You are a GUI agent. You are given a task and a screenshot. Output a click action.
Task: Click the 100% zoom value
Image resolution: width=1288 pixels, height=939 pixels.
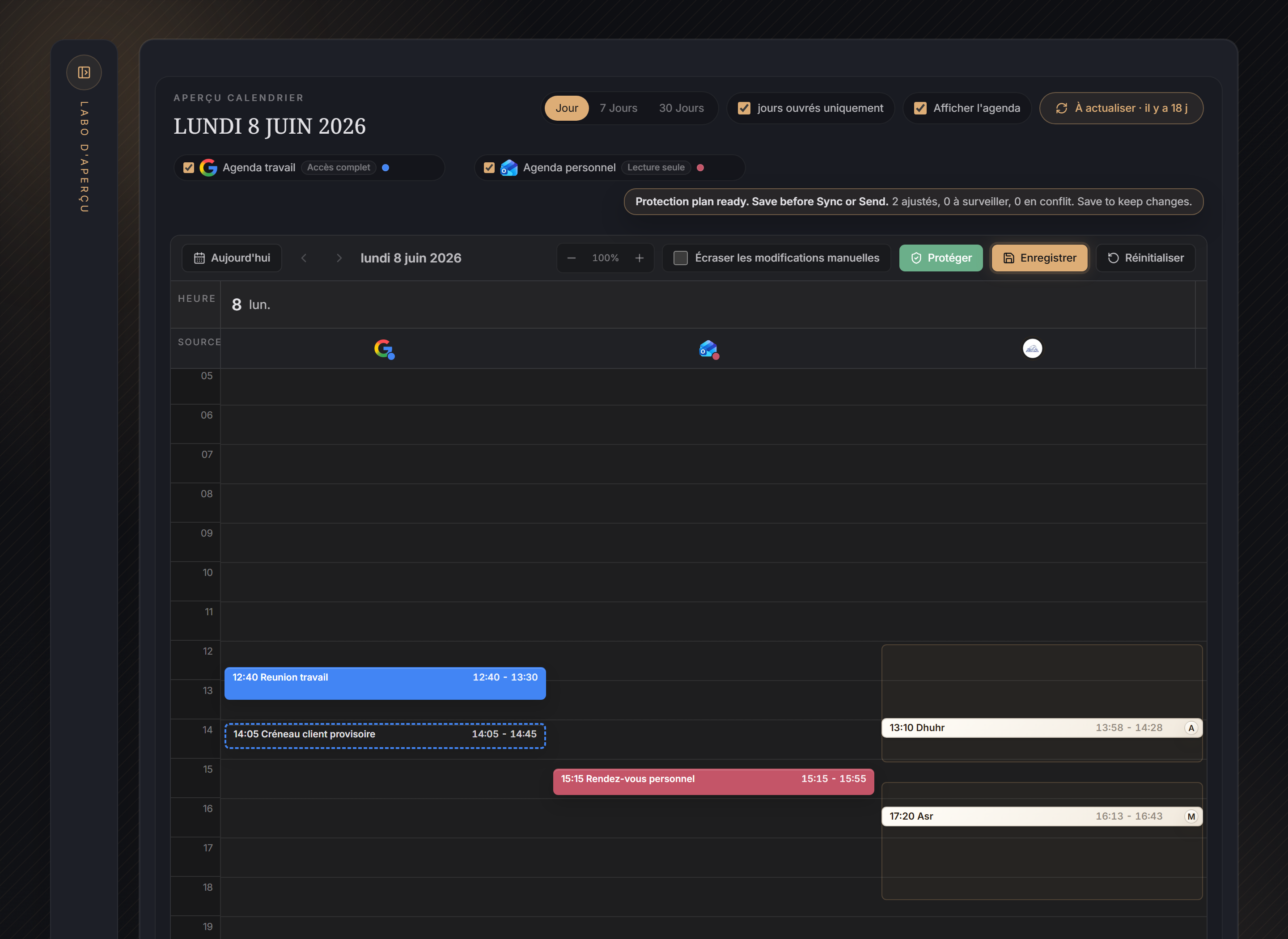pyautogui.click(x=606, y=258)
